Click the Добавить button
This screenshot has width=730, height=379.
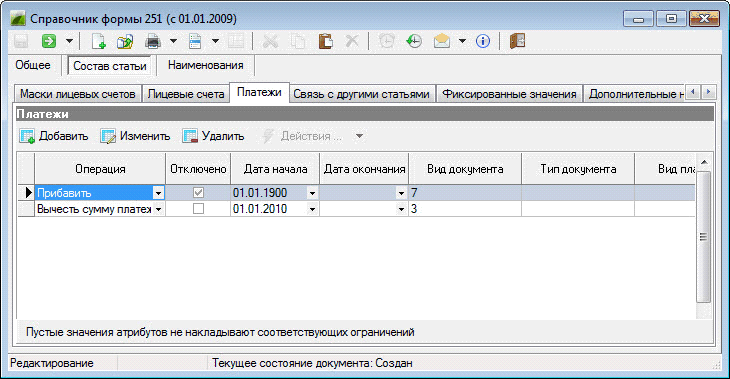coord(54,136)
